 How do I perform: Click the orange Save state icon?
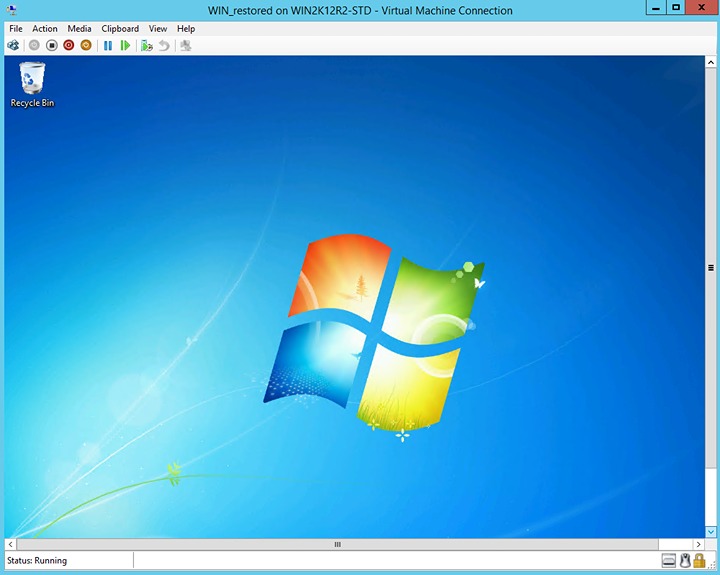click(x=85, y=45)
